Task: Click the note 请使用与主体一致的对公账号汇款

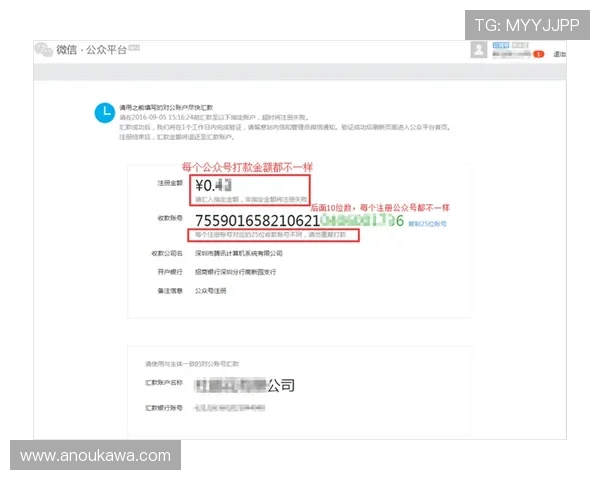Action: point(192,364)
